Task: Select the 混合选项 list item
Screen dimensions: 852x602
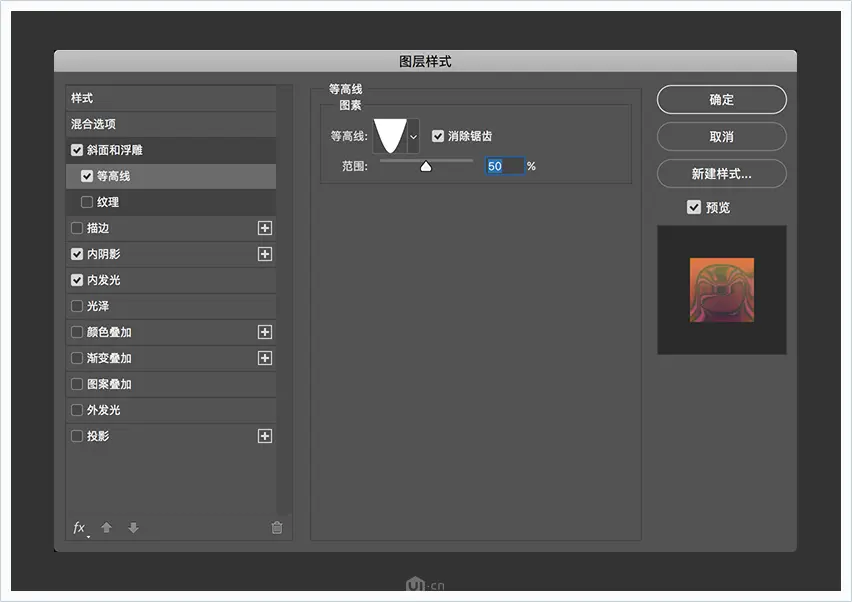Action: tap(171, 124)
